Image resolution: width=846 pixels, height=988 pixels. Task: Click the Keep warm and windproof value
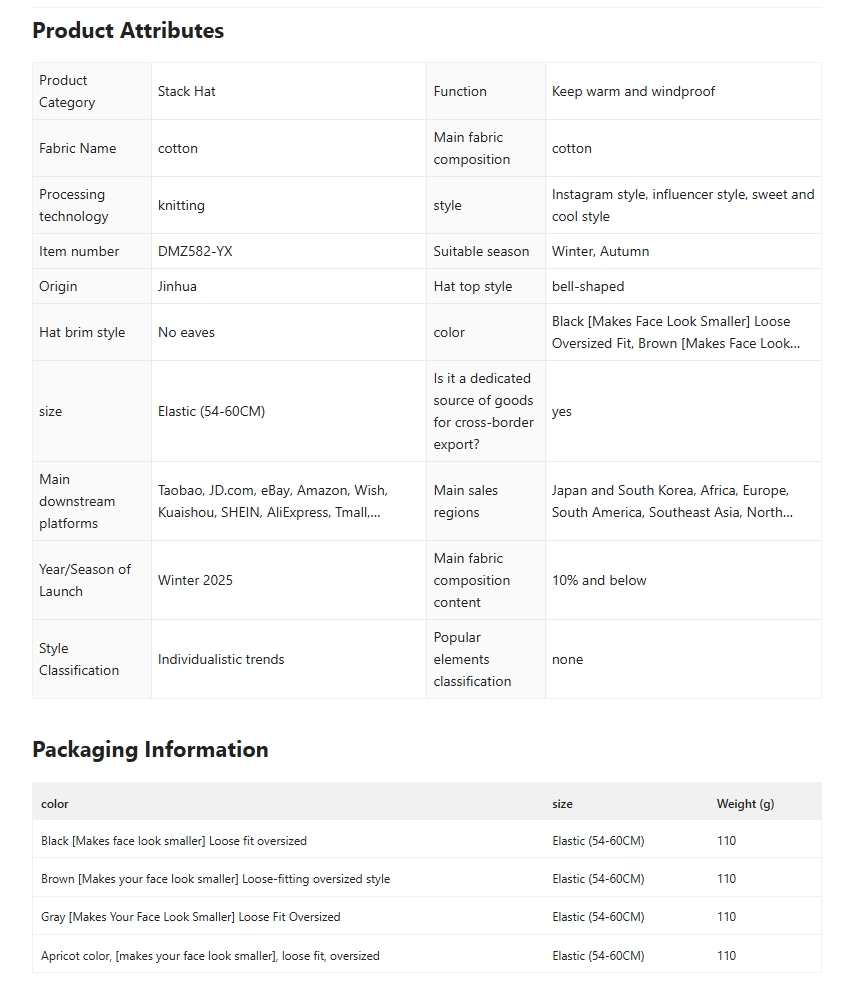(633, 91)
